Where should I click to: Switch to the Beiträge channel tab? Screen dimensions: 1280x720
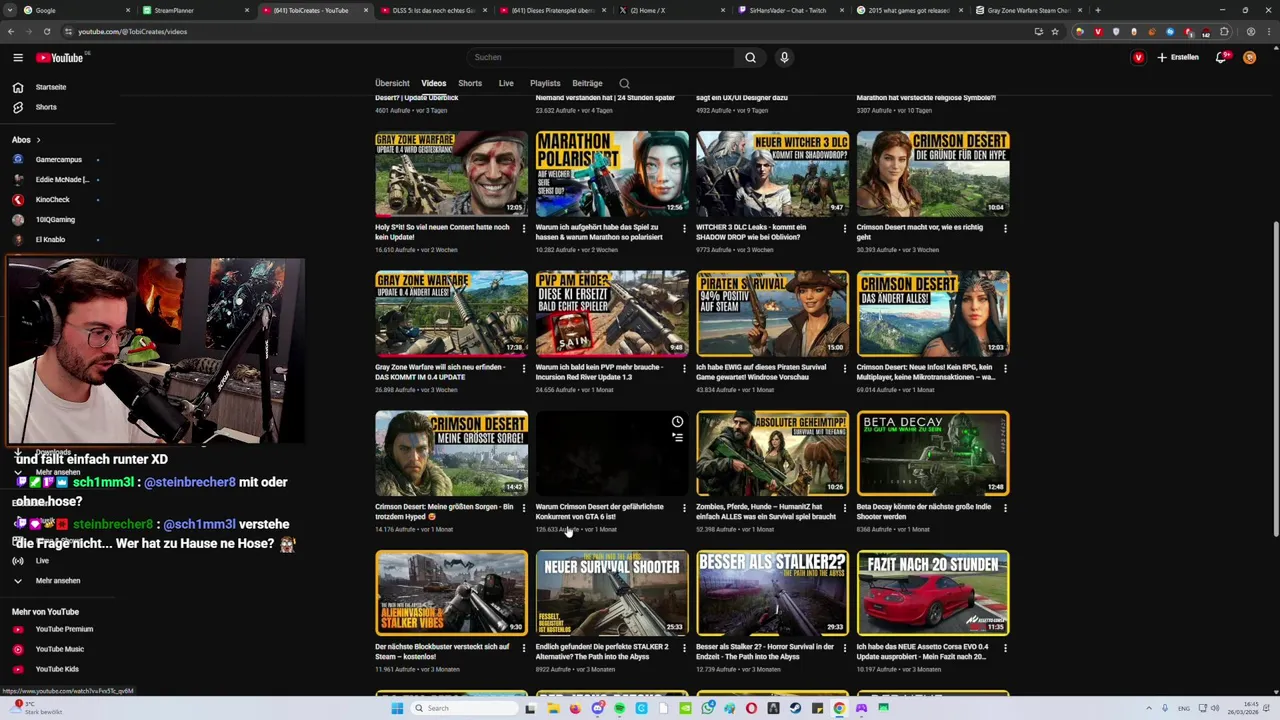[x=587, y=84]
